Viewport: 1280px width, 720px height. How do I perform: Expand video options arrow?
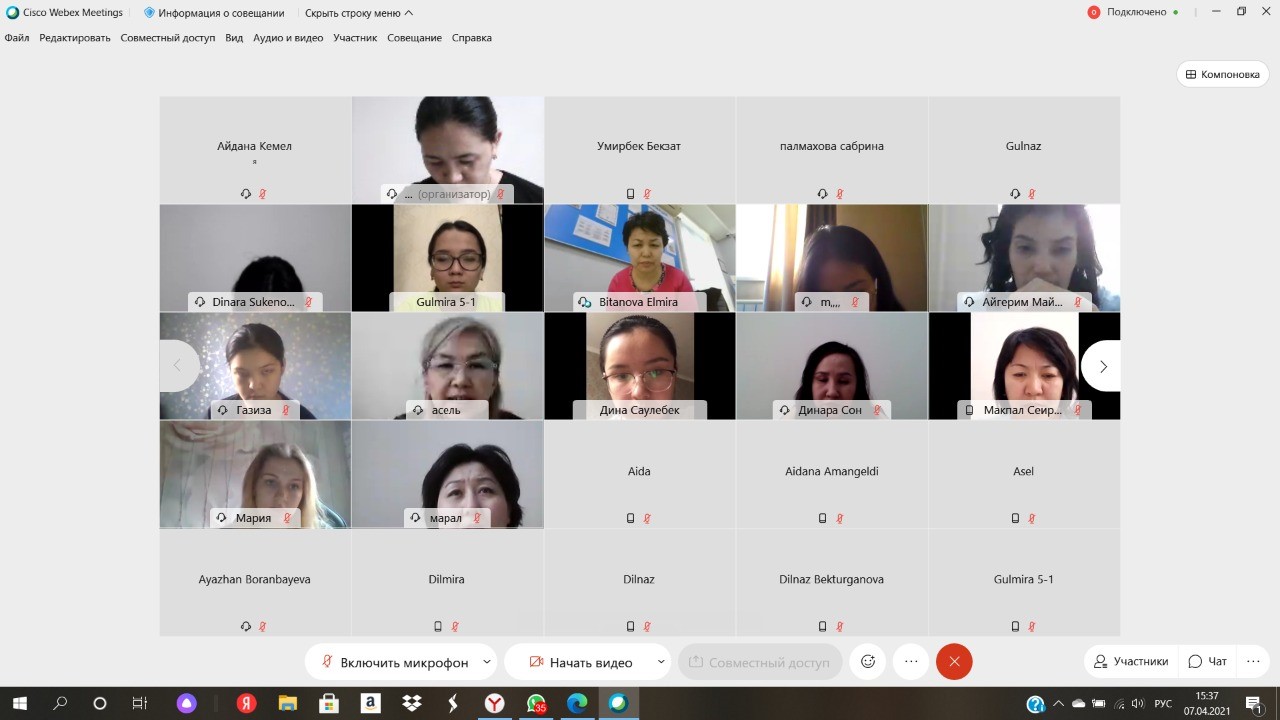661,662
